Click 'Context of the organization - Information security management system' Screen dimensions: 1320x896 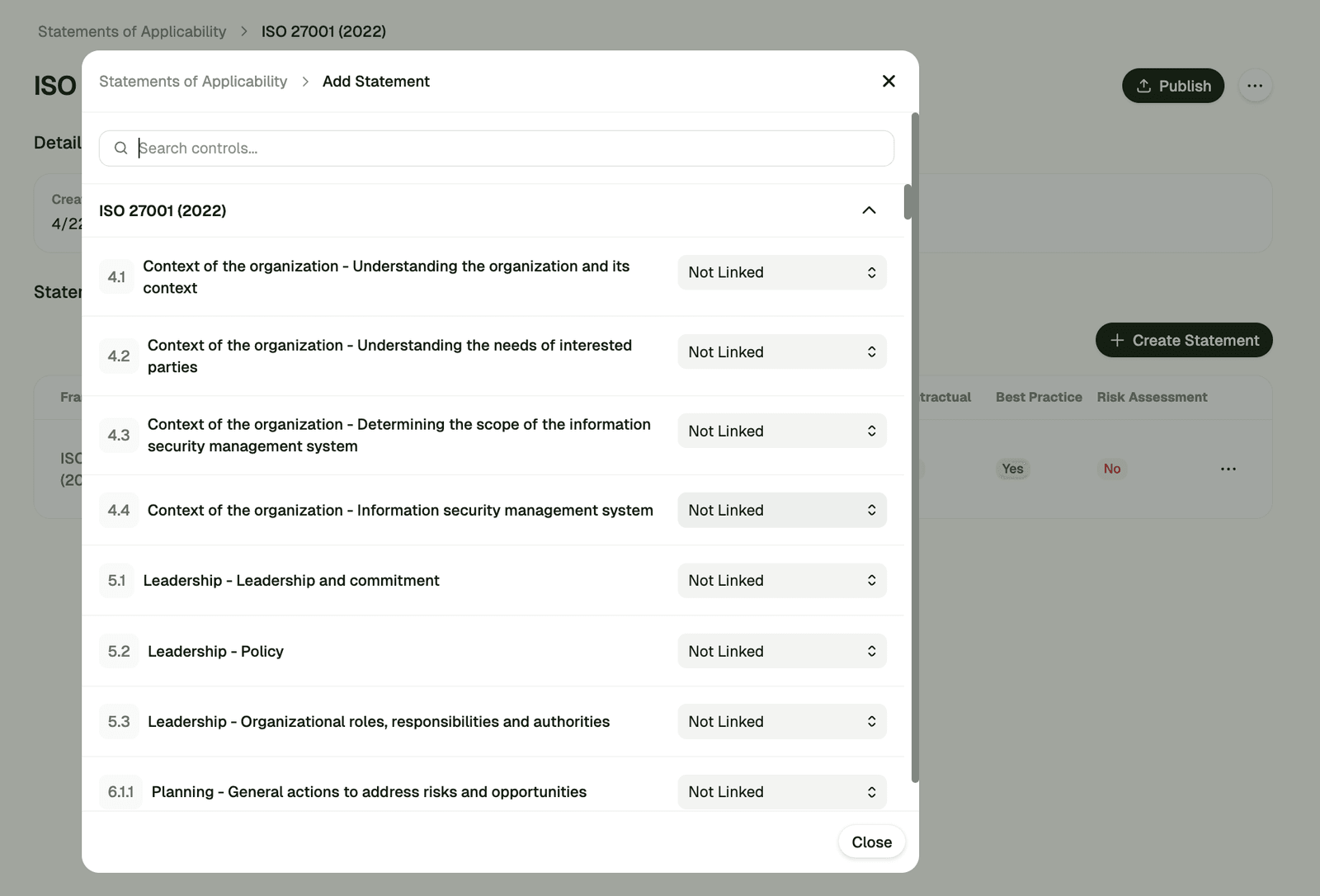[400, 510]
